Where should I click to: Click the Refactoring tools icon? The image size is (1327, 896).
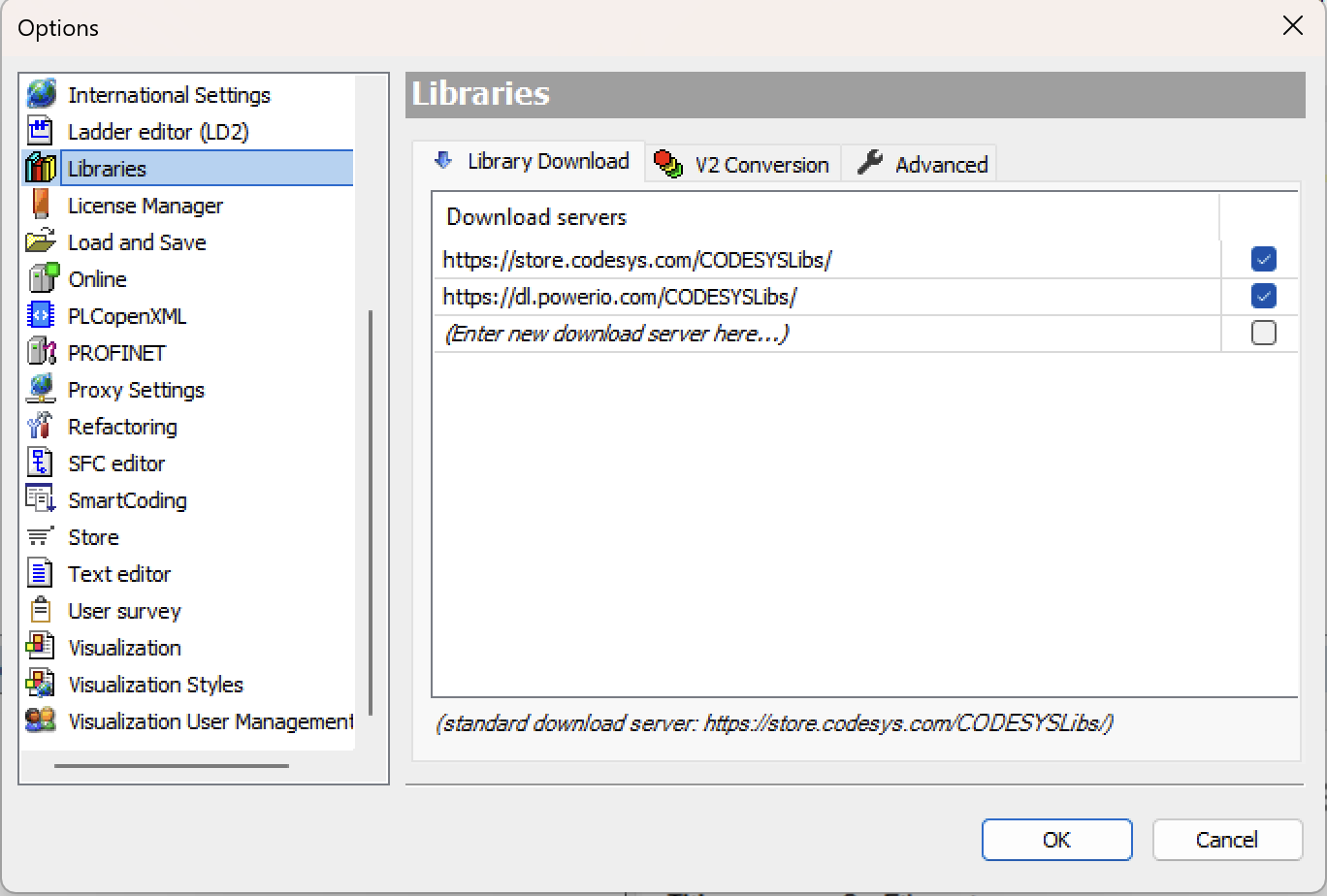pos(41,427)
